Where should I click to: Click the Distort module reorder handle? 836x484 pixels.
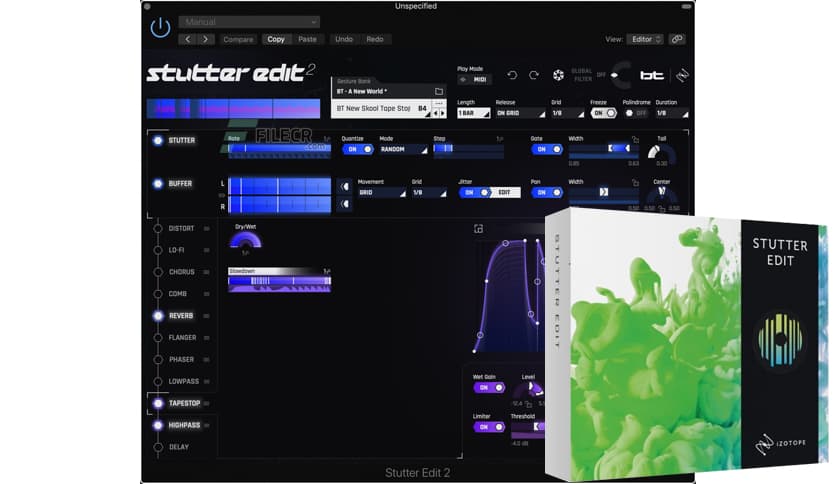[206, 229]
